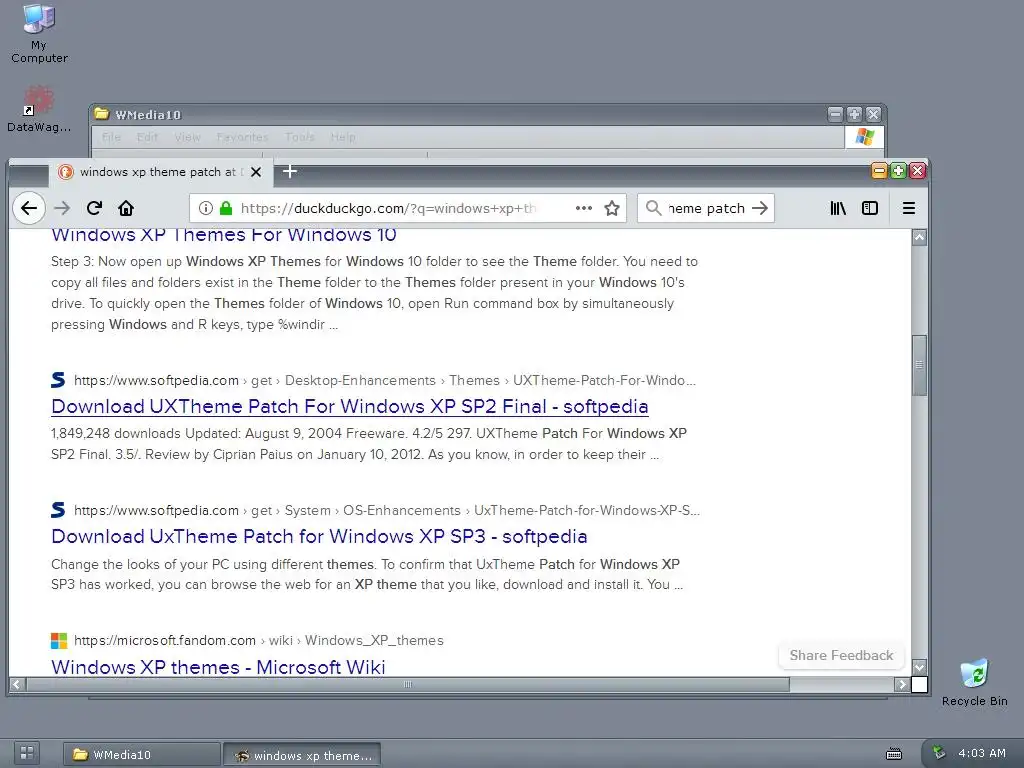Open My Computer desktop icon
This screenshot has width=1024, height=768.
coord(39,33)
